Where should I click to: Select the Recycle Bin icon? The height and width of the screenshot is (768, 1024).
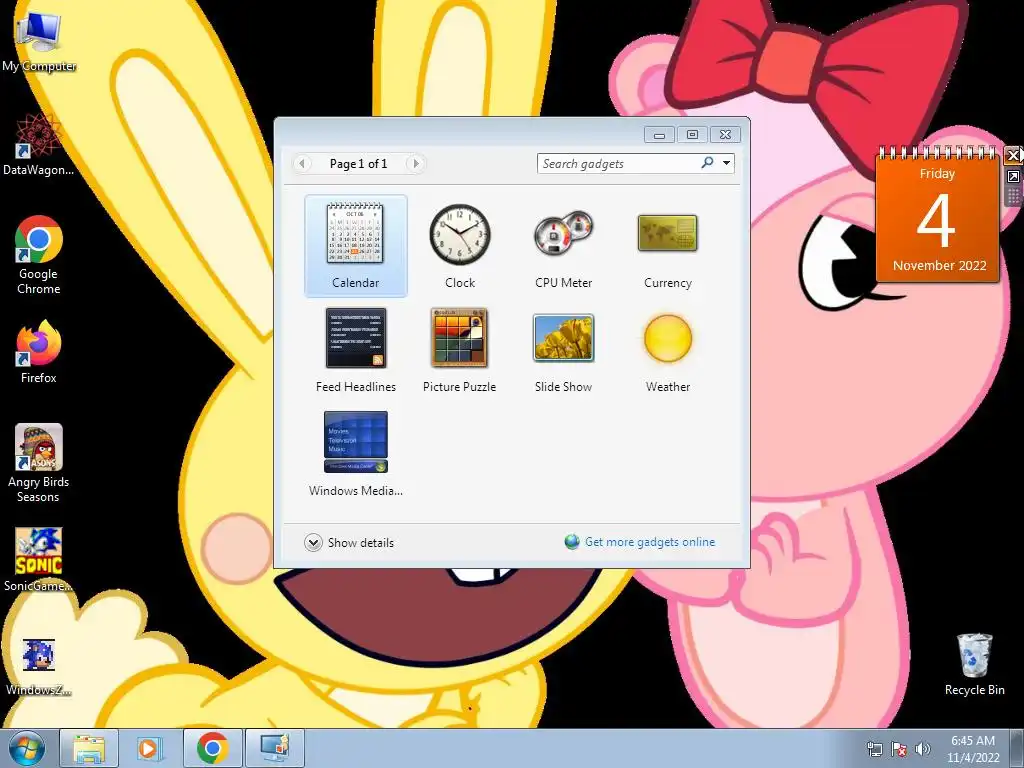(x=974, y=664)
